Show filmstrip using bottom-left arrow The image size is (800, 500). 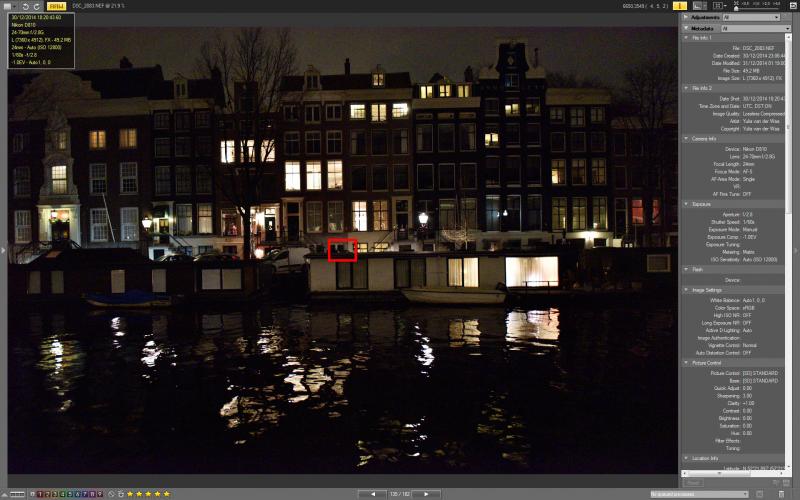[5, 494]
